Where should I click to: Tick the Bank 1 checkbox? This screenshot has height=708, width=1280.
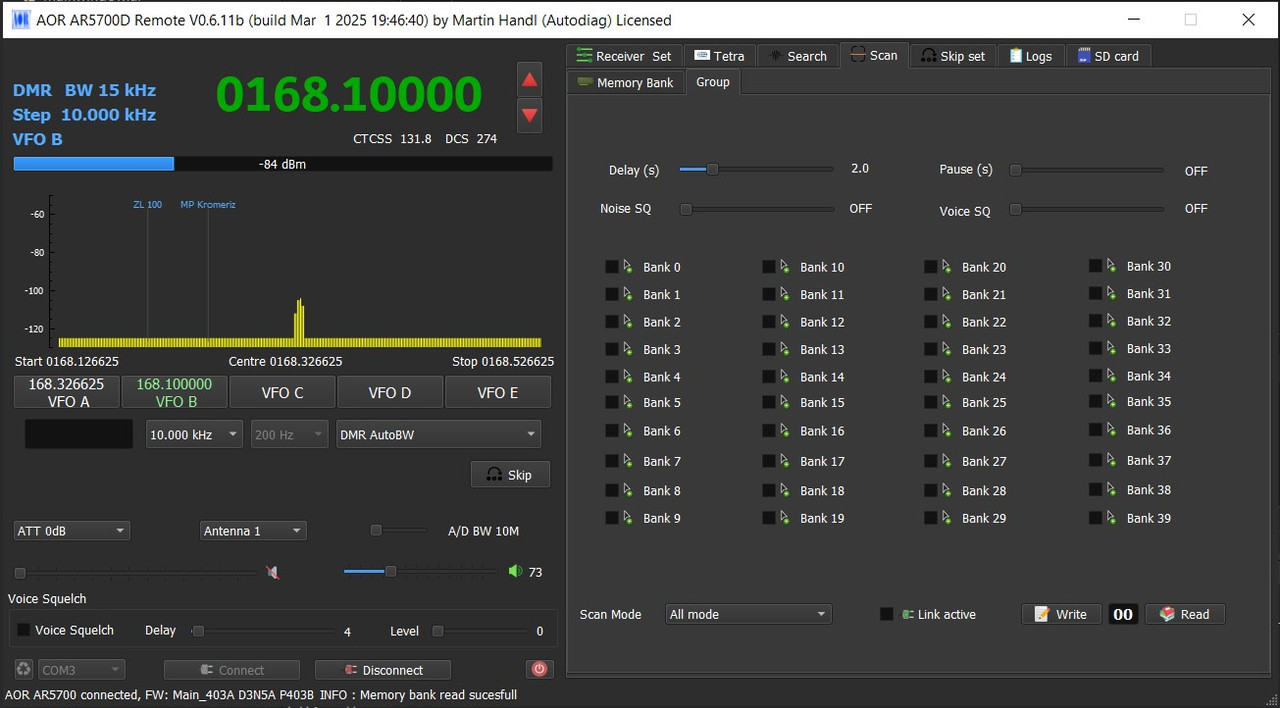pyautogui.click(x=611, y=294)
